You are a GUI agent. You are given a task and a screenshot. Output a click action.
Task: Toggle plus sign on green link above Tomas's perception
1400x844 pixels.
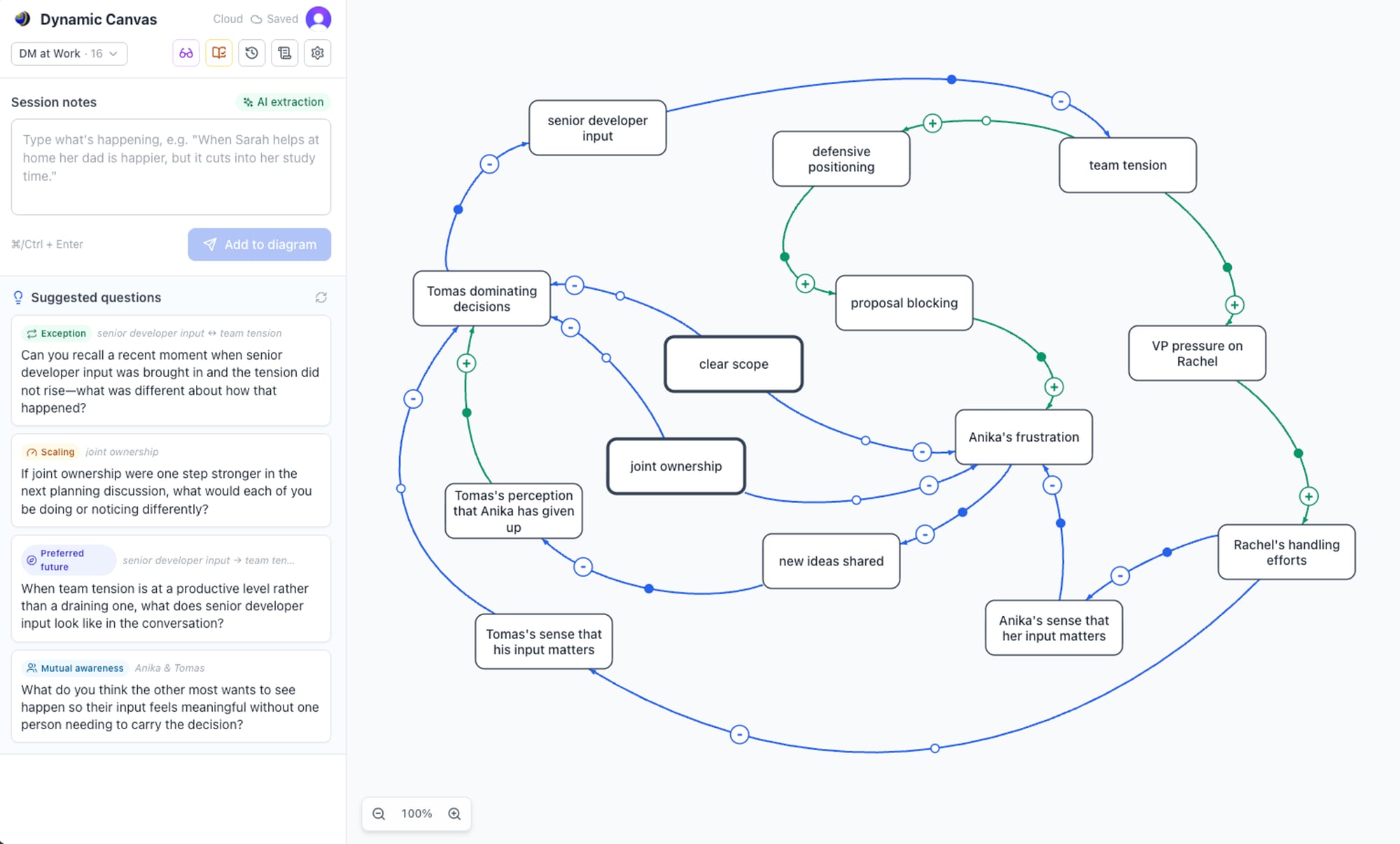[467, 363]
